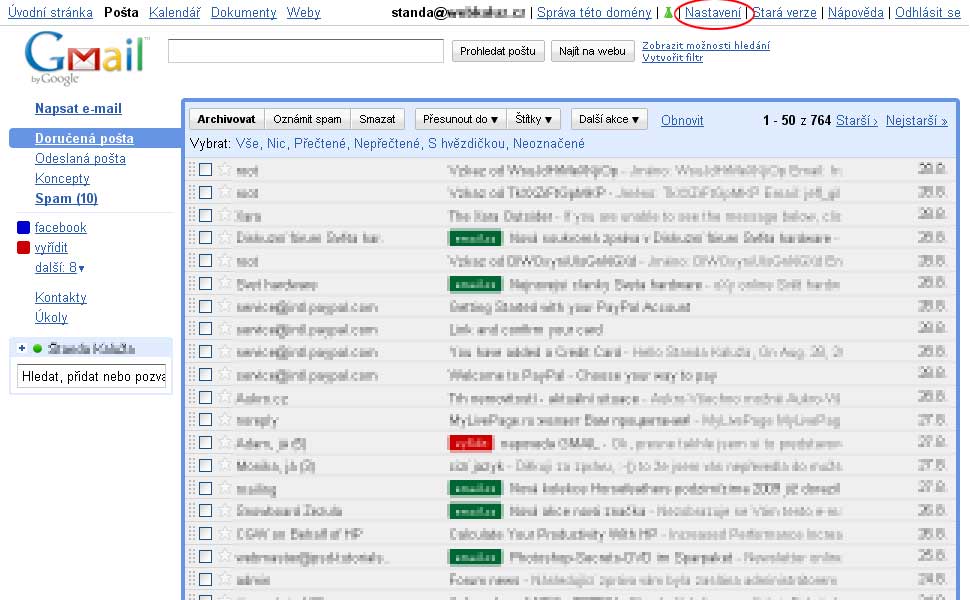Open Nastavení settings link
Screen dimensions: 970x600
713,12
